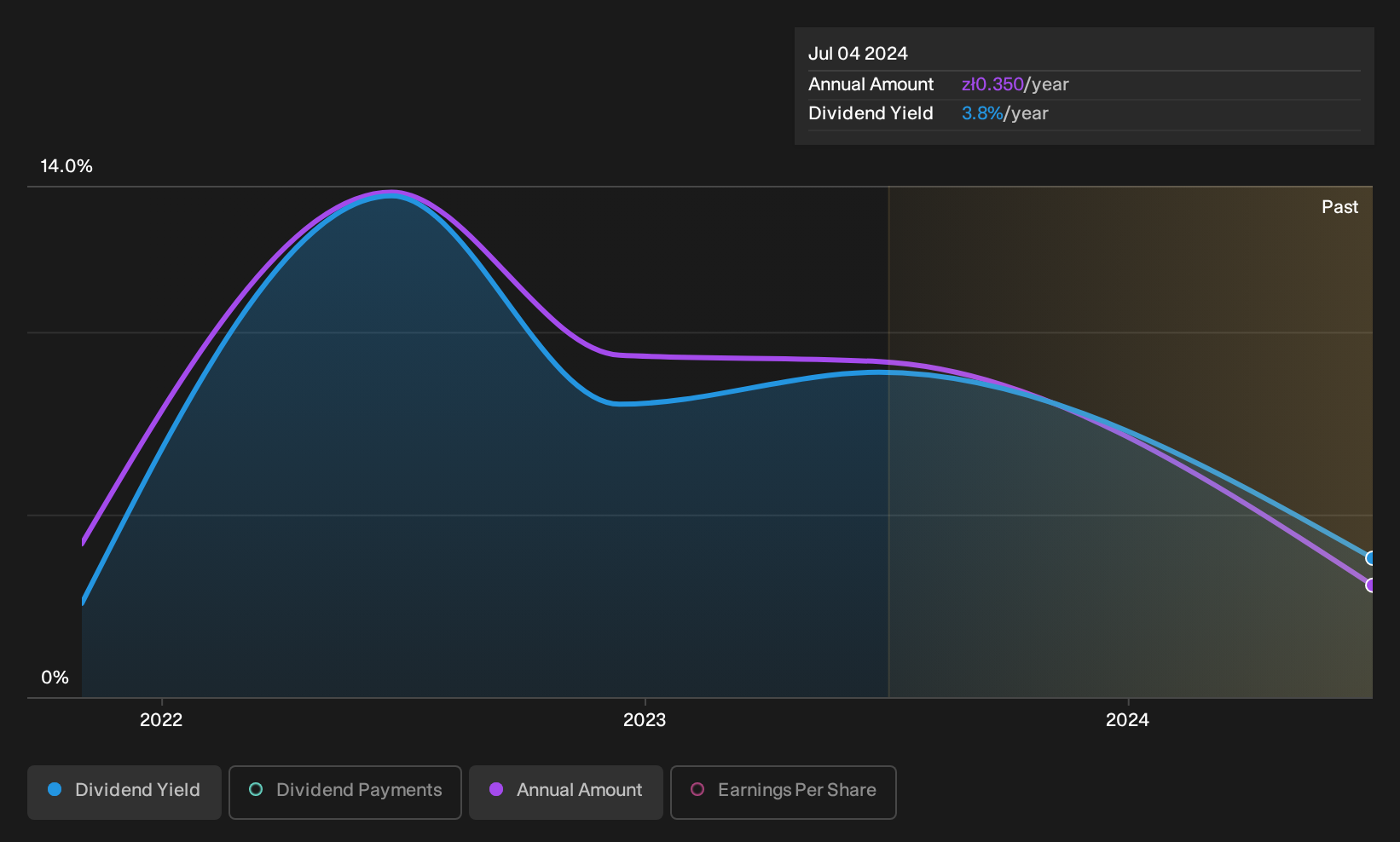Click the Past region label

pyautogui.click(x=1339, y=207)
